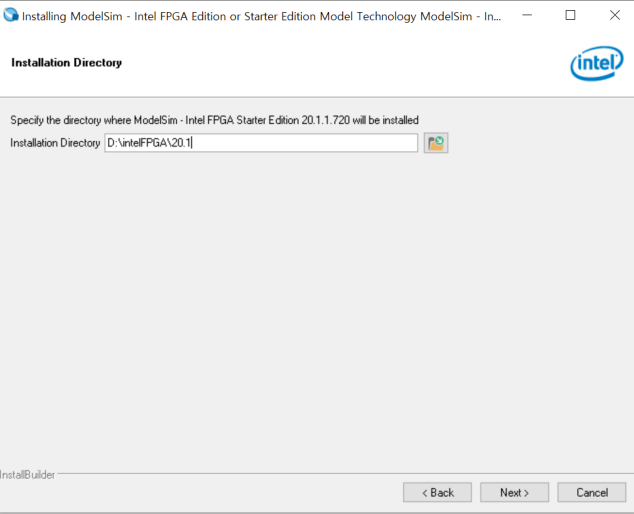The height and width of the screenshot is (514, 634).
Task: Click the 'Installation Directory' heading text
Action: [67, 63]
